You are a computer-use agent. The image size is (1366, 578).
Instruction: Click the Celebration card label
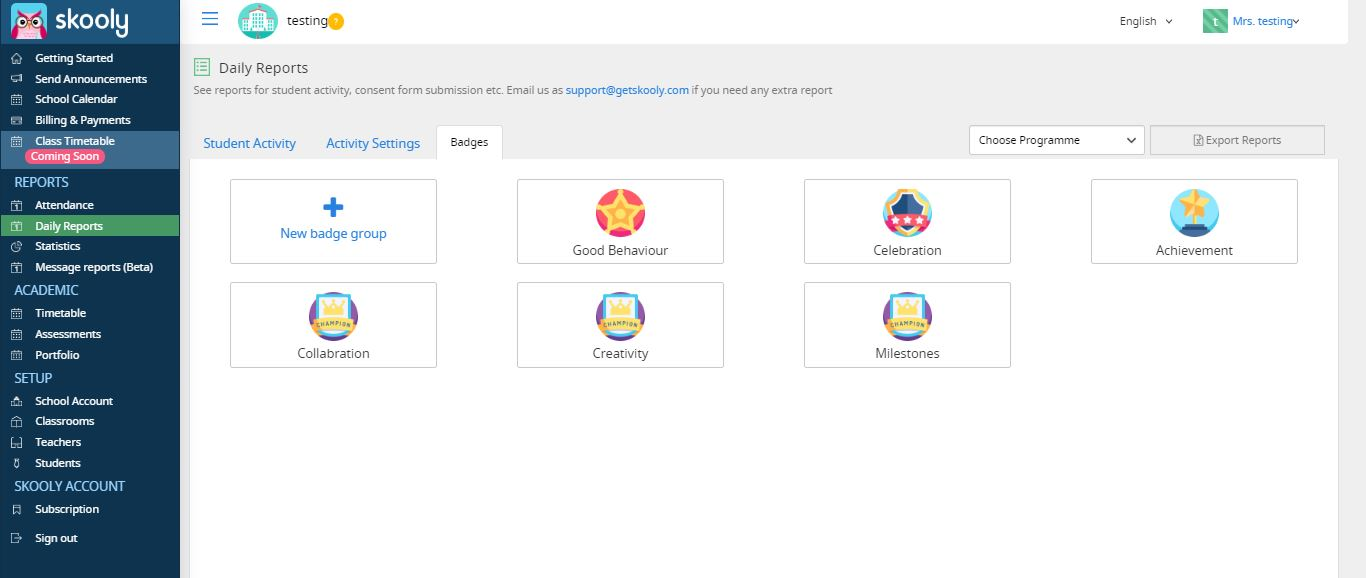[x=907, y=250]
